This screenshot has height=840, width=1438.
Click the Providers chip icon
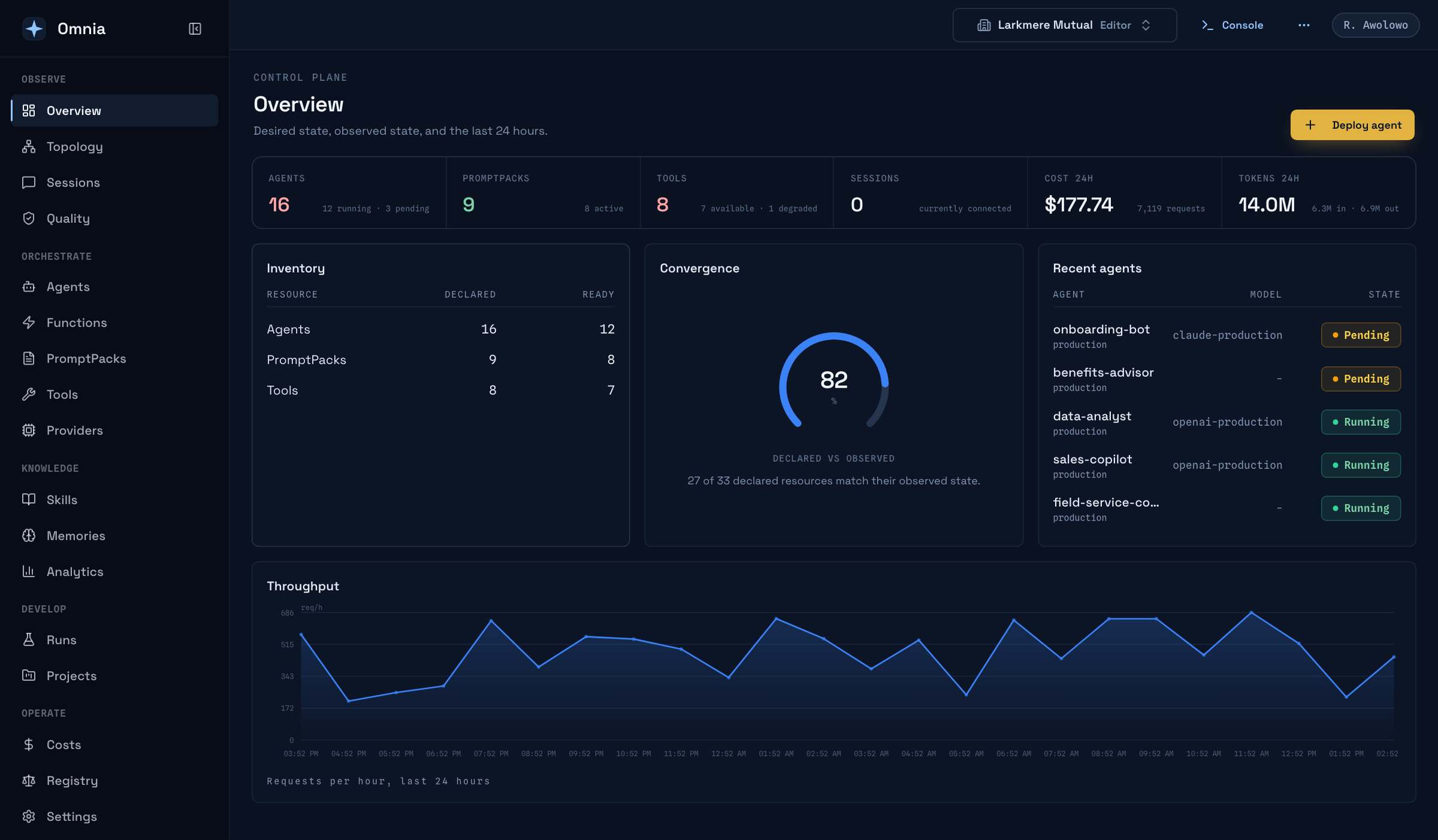tap(29, 431)
